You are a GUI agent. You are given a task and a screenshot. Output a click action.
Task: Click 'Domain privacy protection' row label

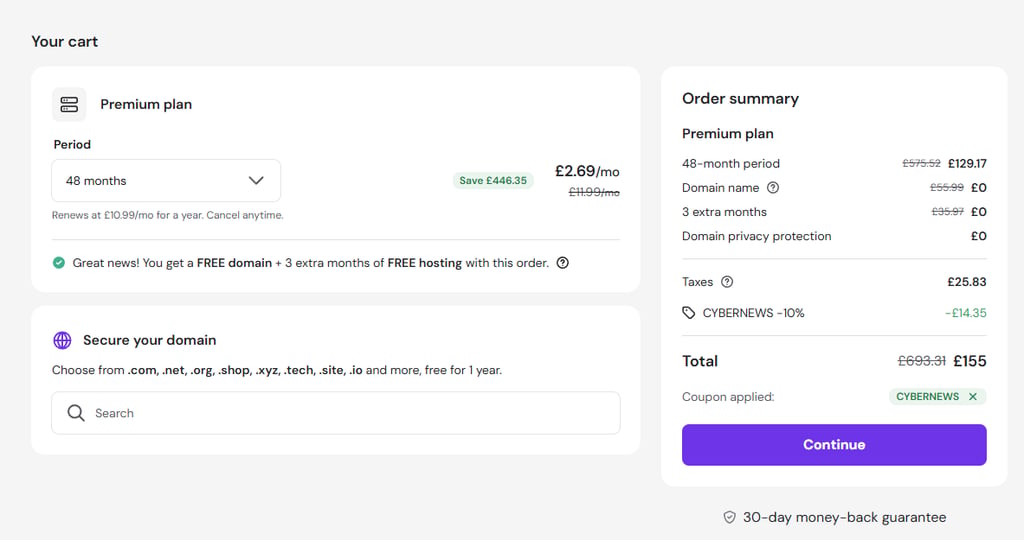point(756,236)
